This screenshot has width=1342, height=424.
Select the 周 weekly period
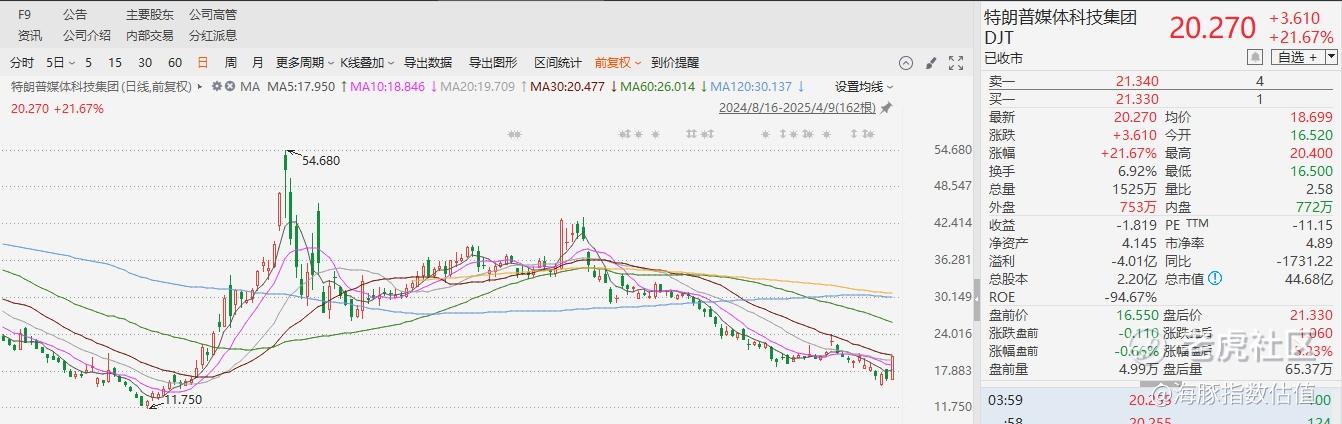[231, 62]
